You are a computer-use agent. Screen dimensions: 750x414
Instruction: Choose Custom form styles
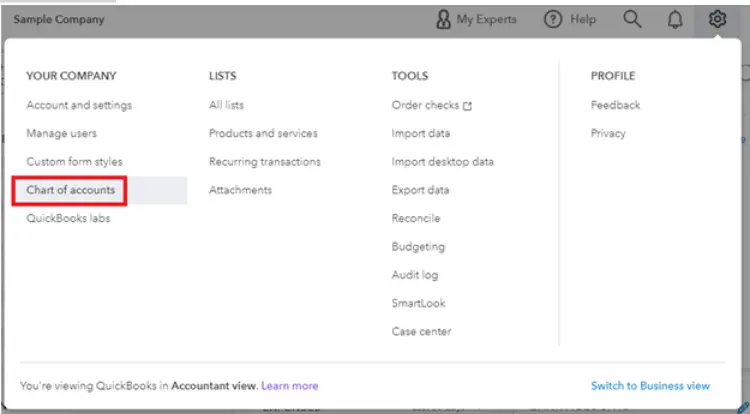[74, 162]
